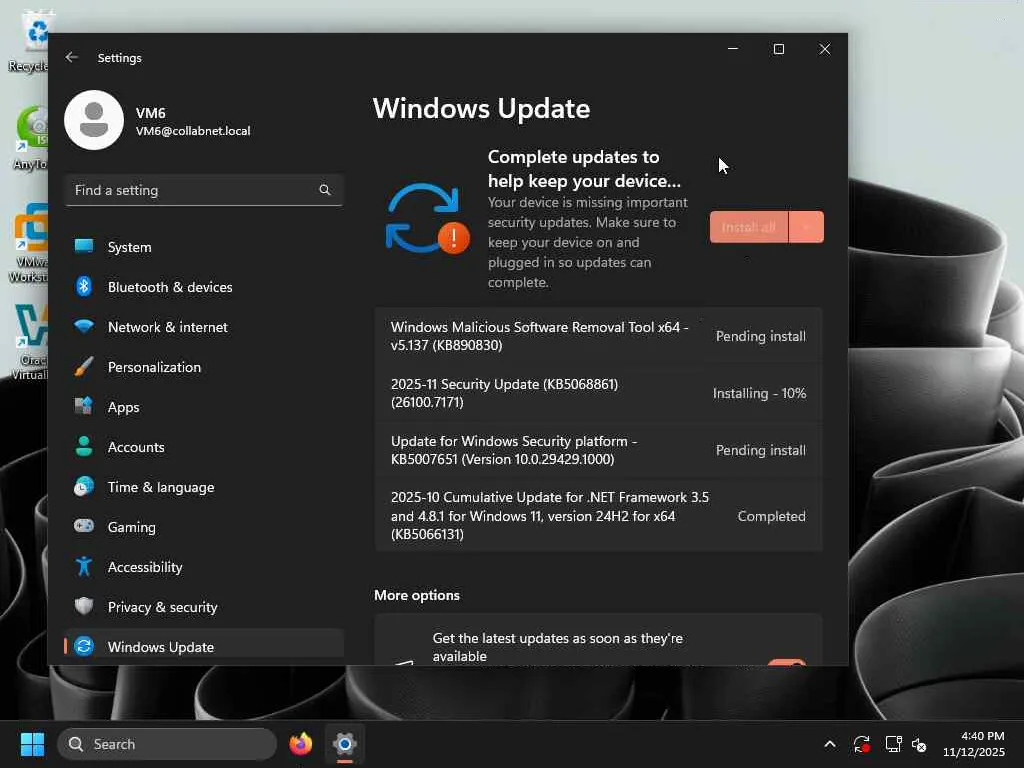The image size is (1024, 768).
Task: Maximize the Settings window
Action: (778, 49)
